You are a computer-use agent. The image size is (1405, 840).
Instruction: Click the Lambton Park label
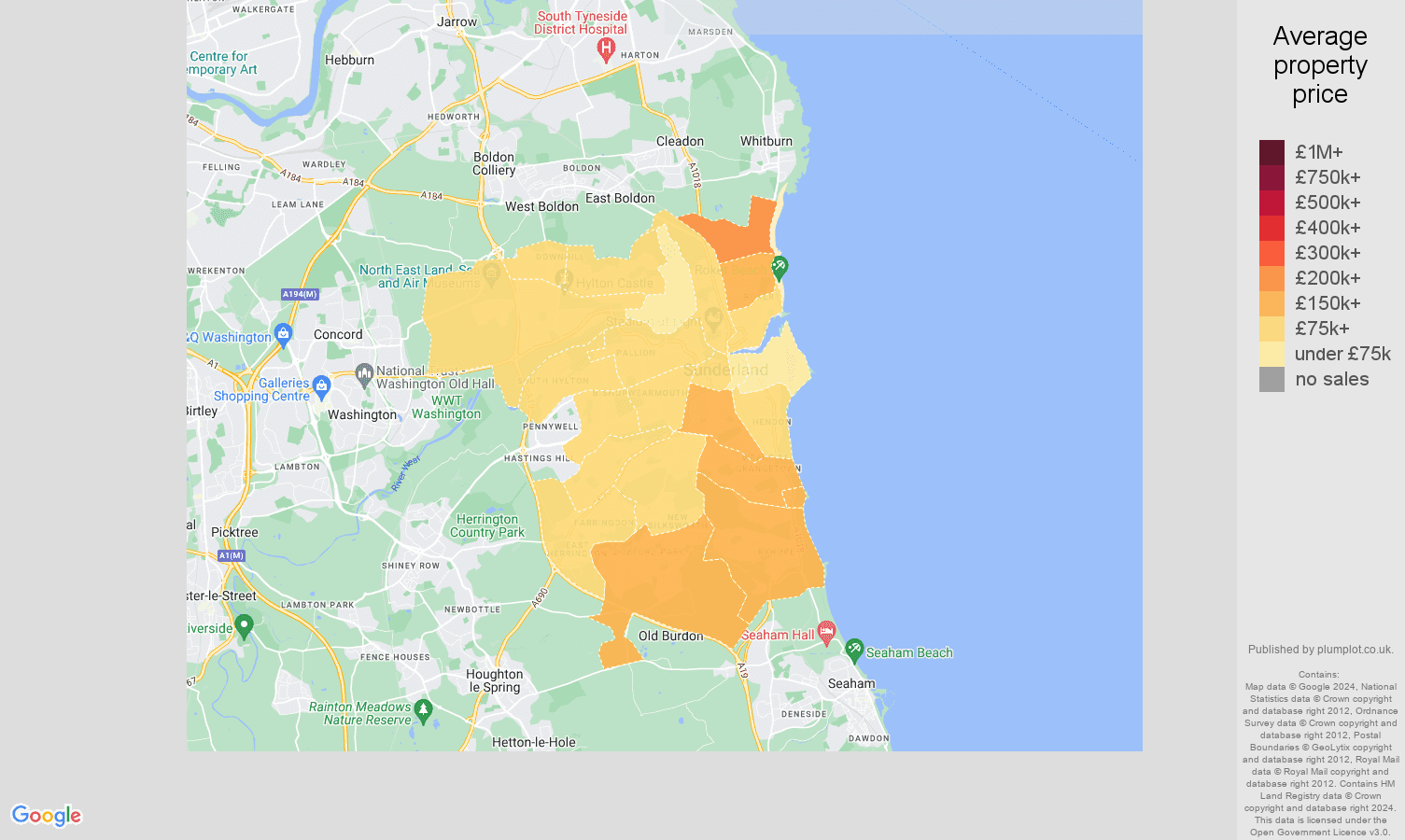click(317, 605)
